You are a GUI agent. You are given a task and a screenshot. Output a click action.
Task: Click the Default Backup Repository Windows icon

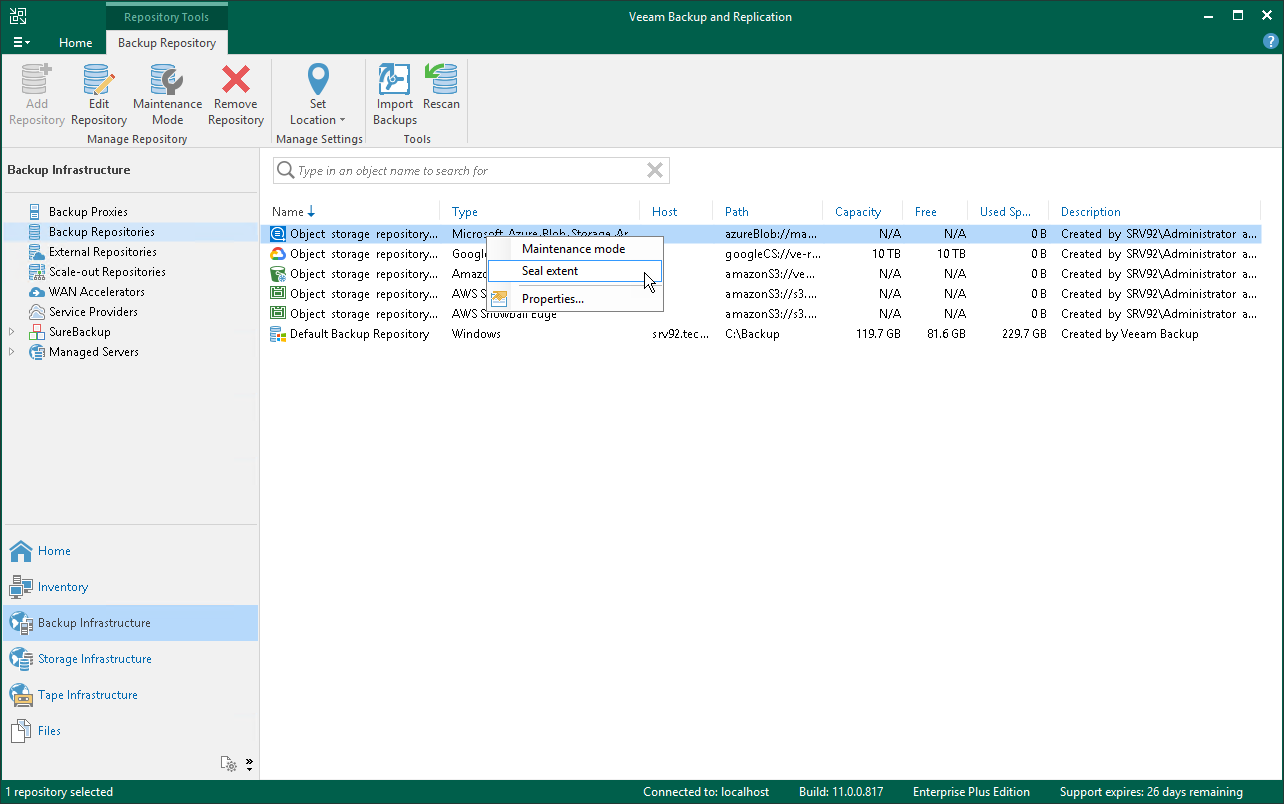[x=278, y=334]
